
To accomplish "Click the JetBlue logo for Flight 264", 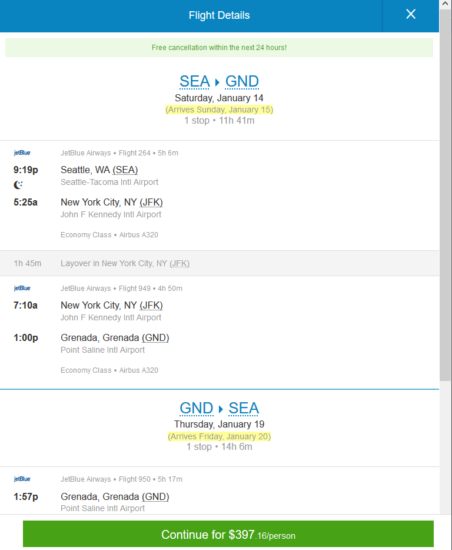I will (x=22, y=153).
